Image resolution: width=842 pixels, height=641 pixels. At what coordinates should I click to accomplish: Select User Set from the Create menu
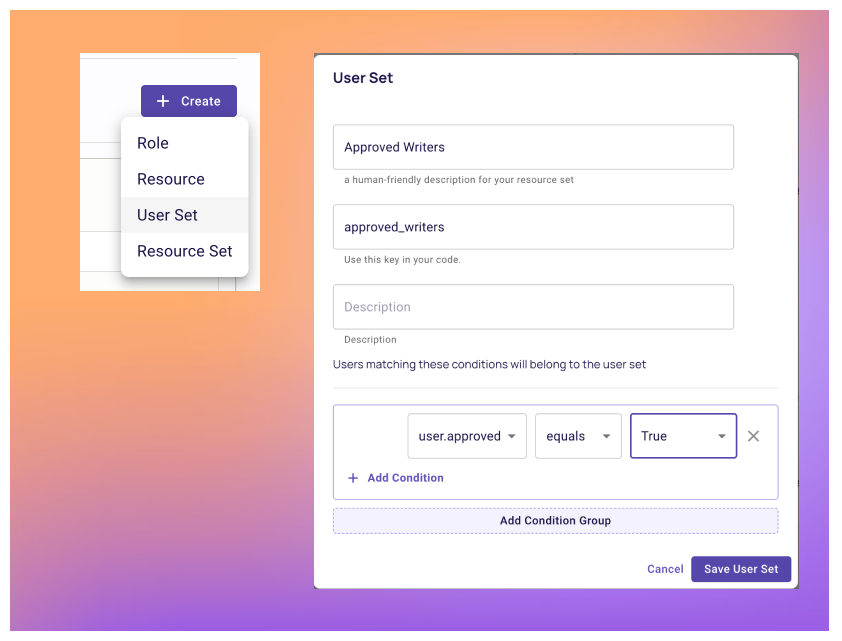167,215
